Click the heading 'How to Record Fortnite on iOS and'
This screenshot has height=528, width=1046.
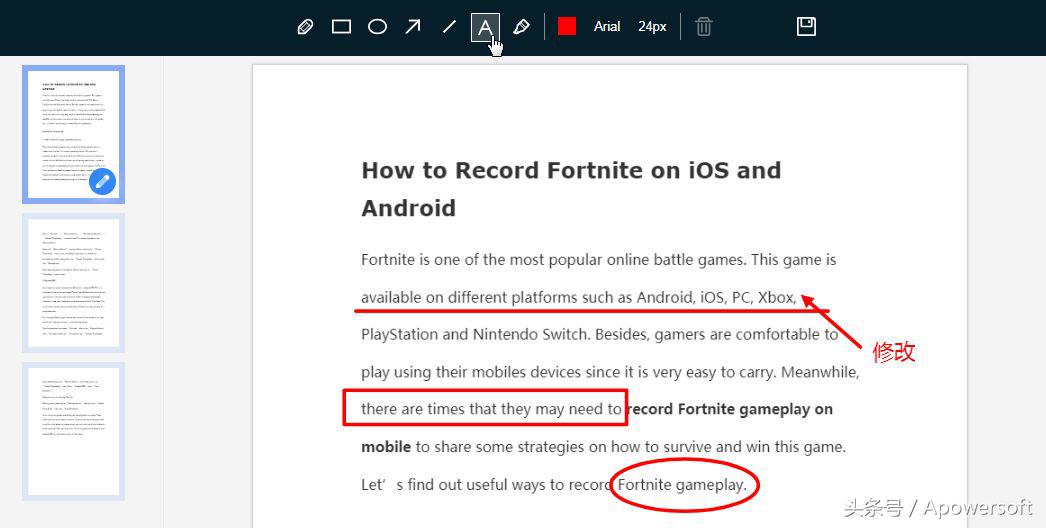point(571,170)
